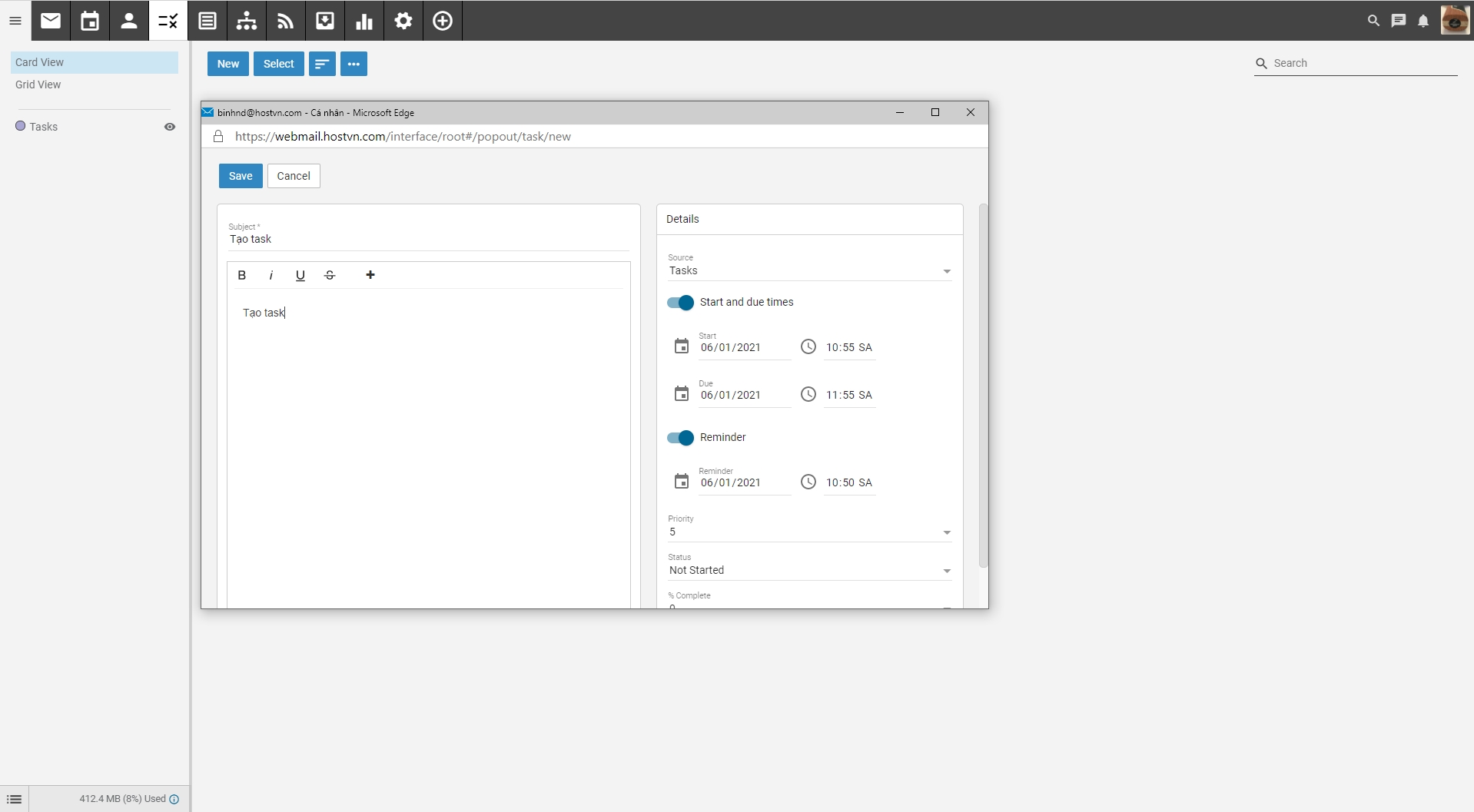This screenshot has width=1474, height=812.
Task: Open the Calendar icon in top navigation
Action: pyautogui.click(x=90, y=21)
